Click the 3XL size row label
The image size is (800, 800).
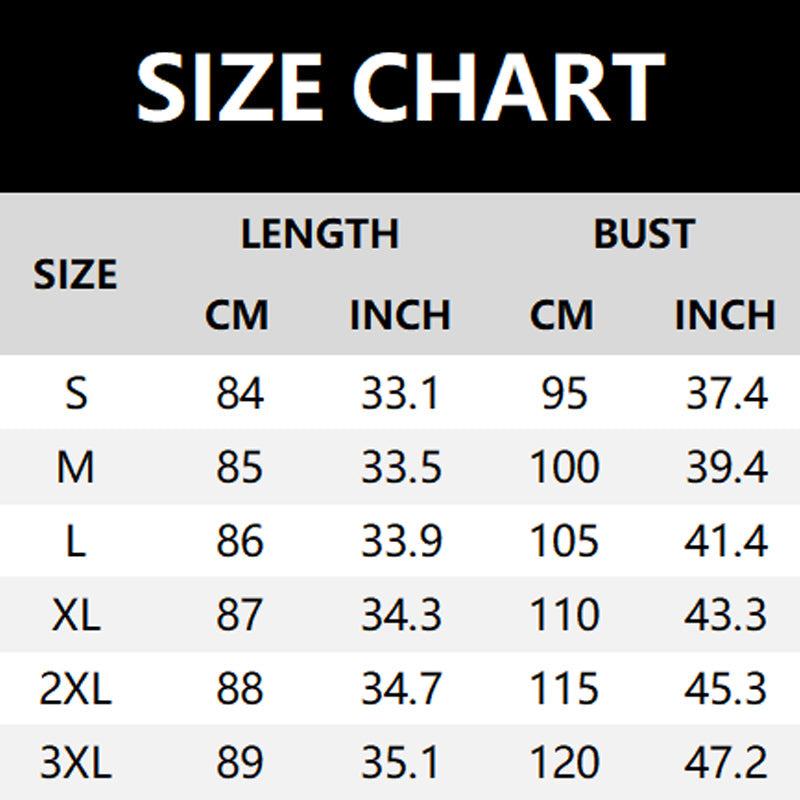tap(76, 762)
